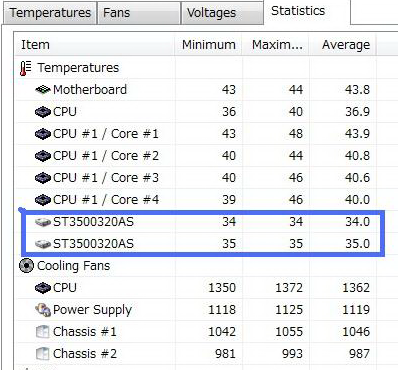The width and height of the screenshot is (398, 370).
Task: Click CPU fan minimum value 1350
Action: (222, 288)
